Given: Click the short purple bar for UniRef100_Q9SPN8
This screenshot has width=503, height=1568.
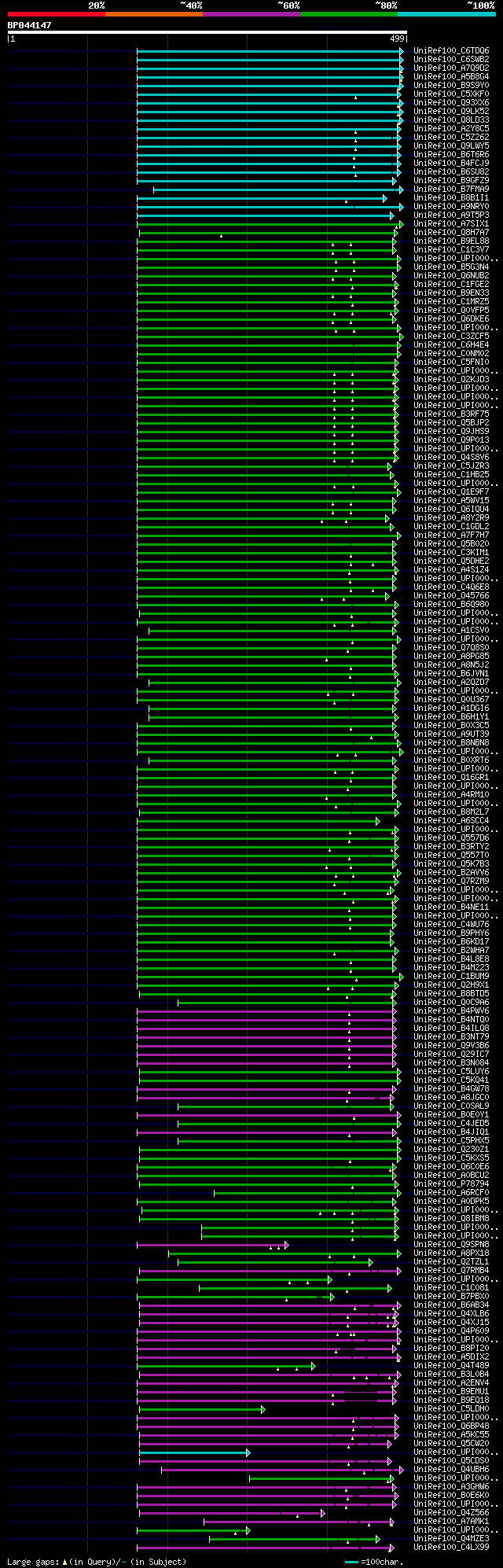Looking at the screenshot, I should point(212,1245).
